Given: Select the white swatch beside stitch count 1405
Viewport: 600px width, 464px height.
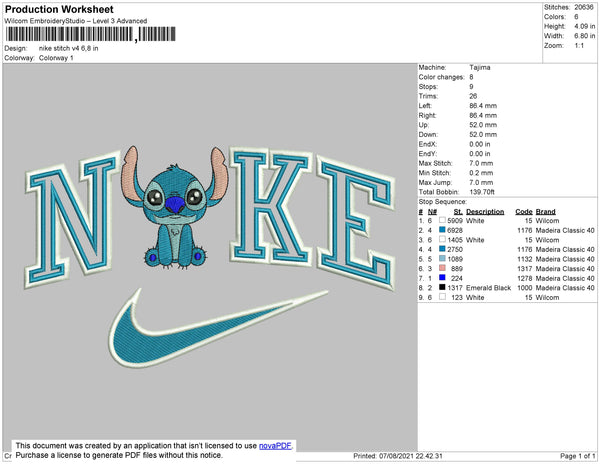Looking at the screenshot, I should (x=442, y=239).
